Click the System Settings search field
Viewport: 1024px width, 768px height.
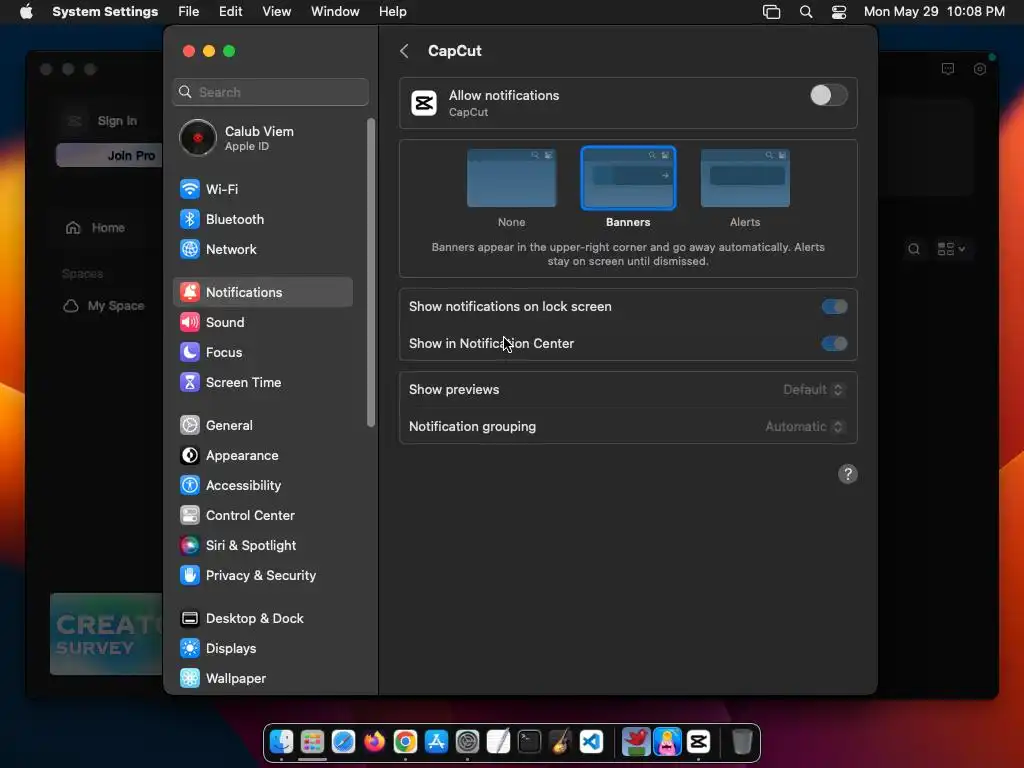pos(270,92)
